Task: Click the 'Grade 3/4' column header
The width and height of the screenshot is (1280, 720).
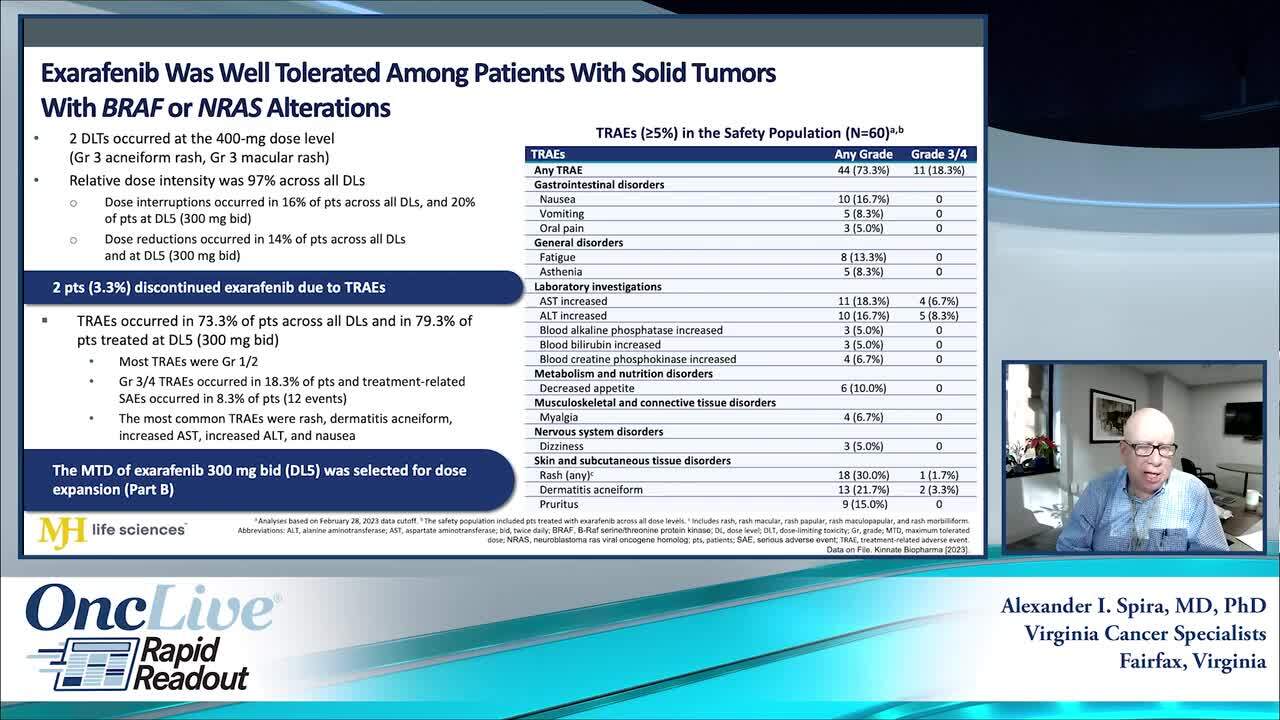Action: point(939,155)
